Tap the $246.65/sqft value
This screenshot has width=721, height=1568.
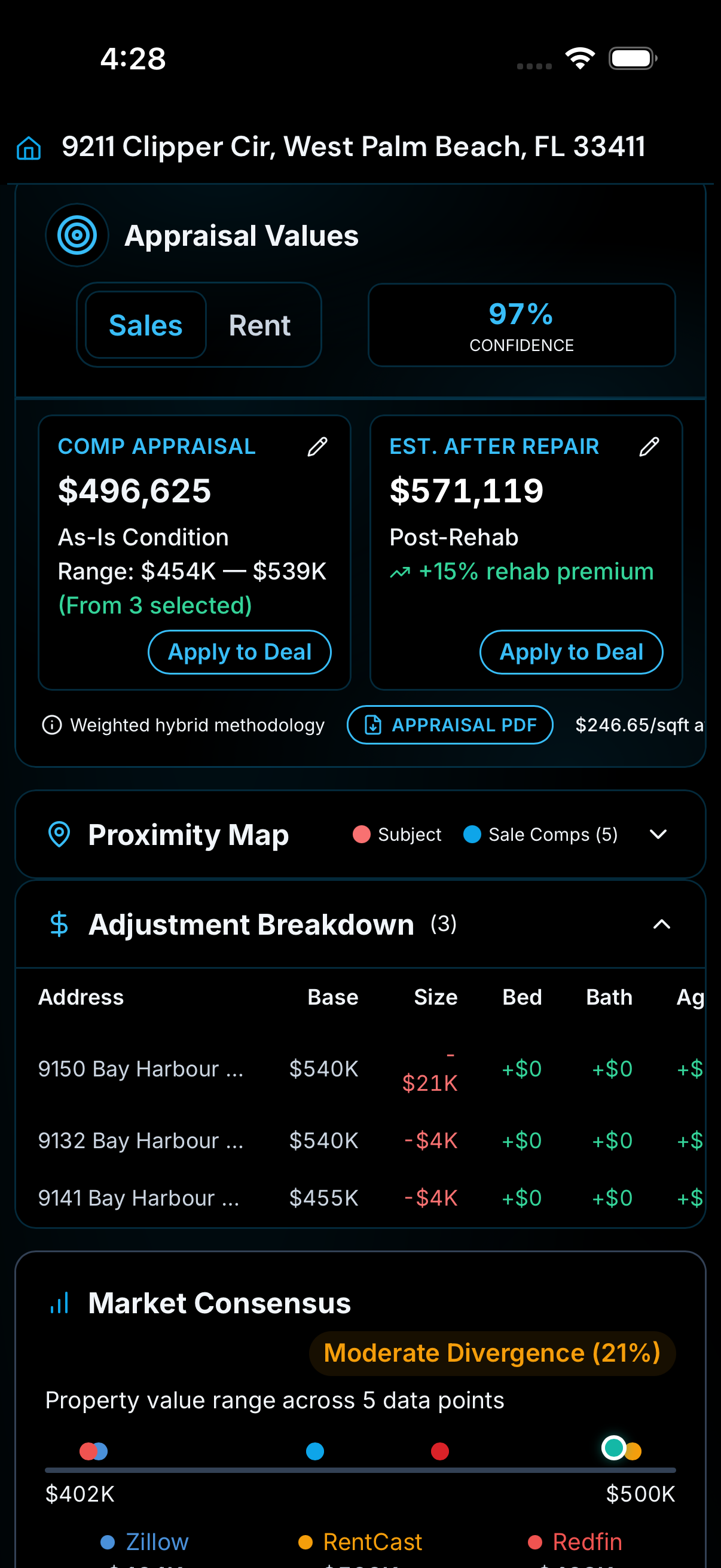click(x=639, y=724)
